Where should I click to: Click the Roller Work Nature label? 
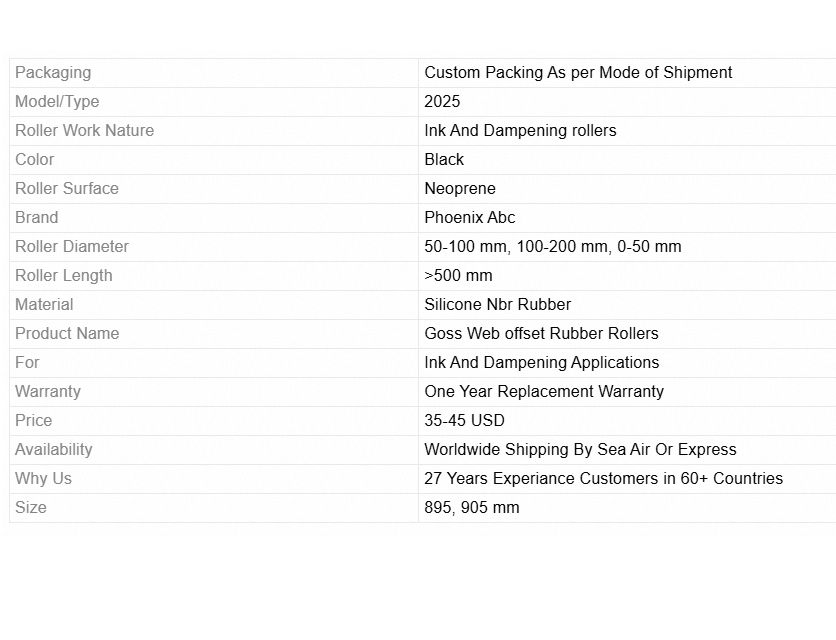click(84, 130)
